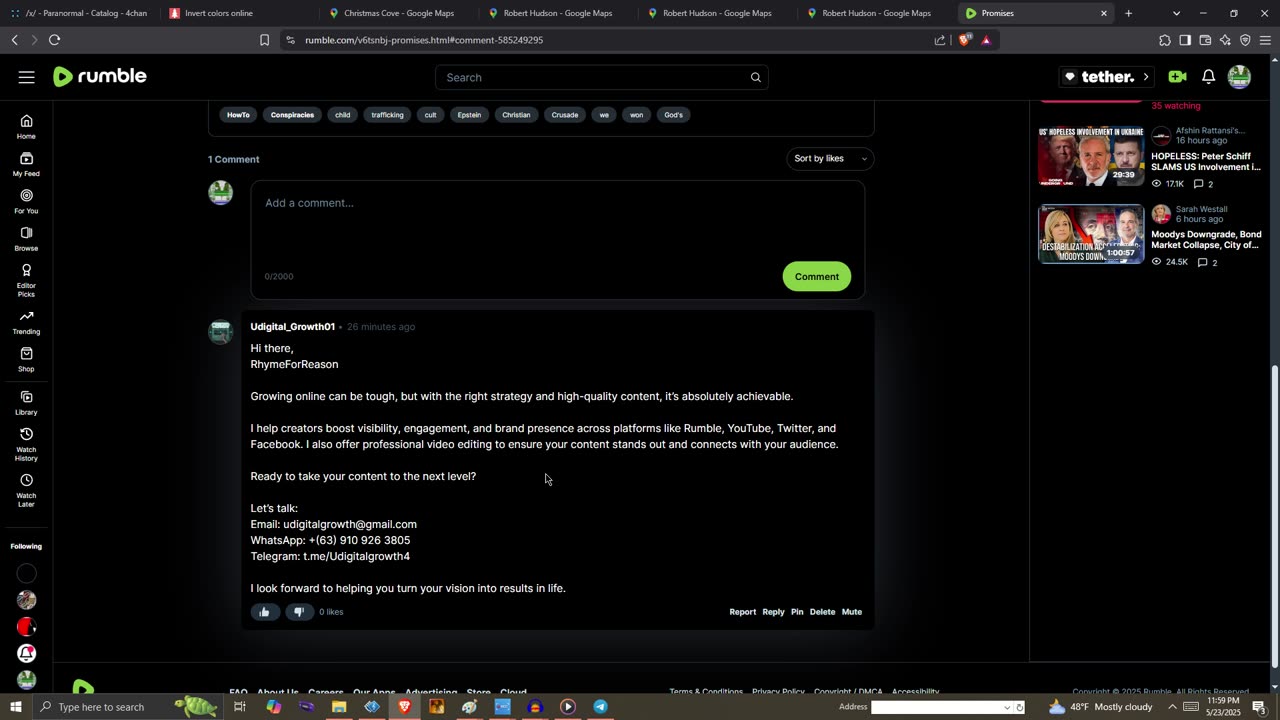The height and width of the screenshot is (720, 1280).
Task: Mute the Udigital_Growth01 commenter
Action: click(x=852, y=612)
